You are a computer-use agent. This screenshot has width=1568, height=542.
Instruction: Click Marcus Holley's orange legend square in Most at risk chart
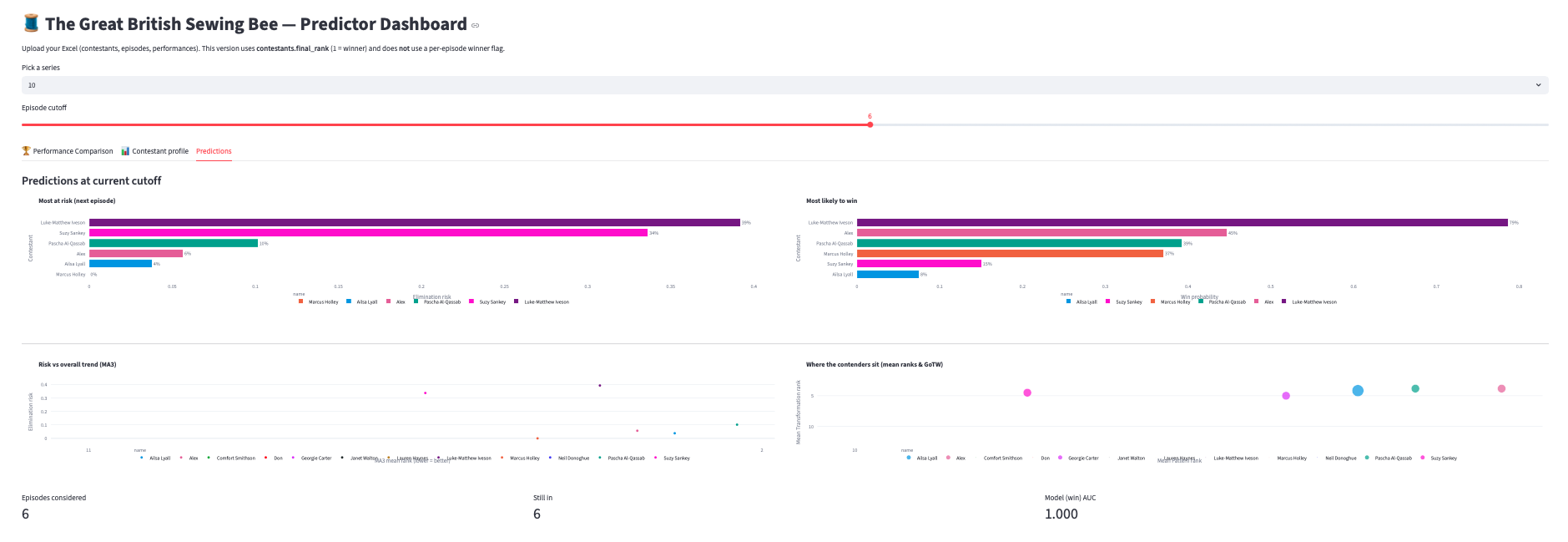coord(301,301)
